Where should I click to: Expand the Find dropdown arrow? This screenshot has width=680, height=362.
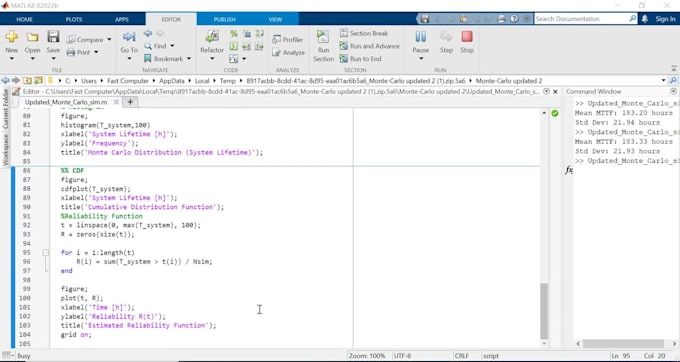[172, 46]
